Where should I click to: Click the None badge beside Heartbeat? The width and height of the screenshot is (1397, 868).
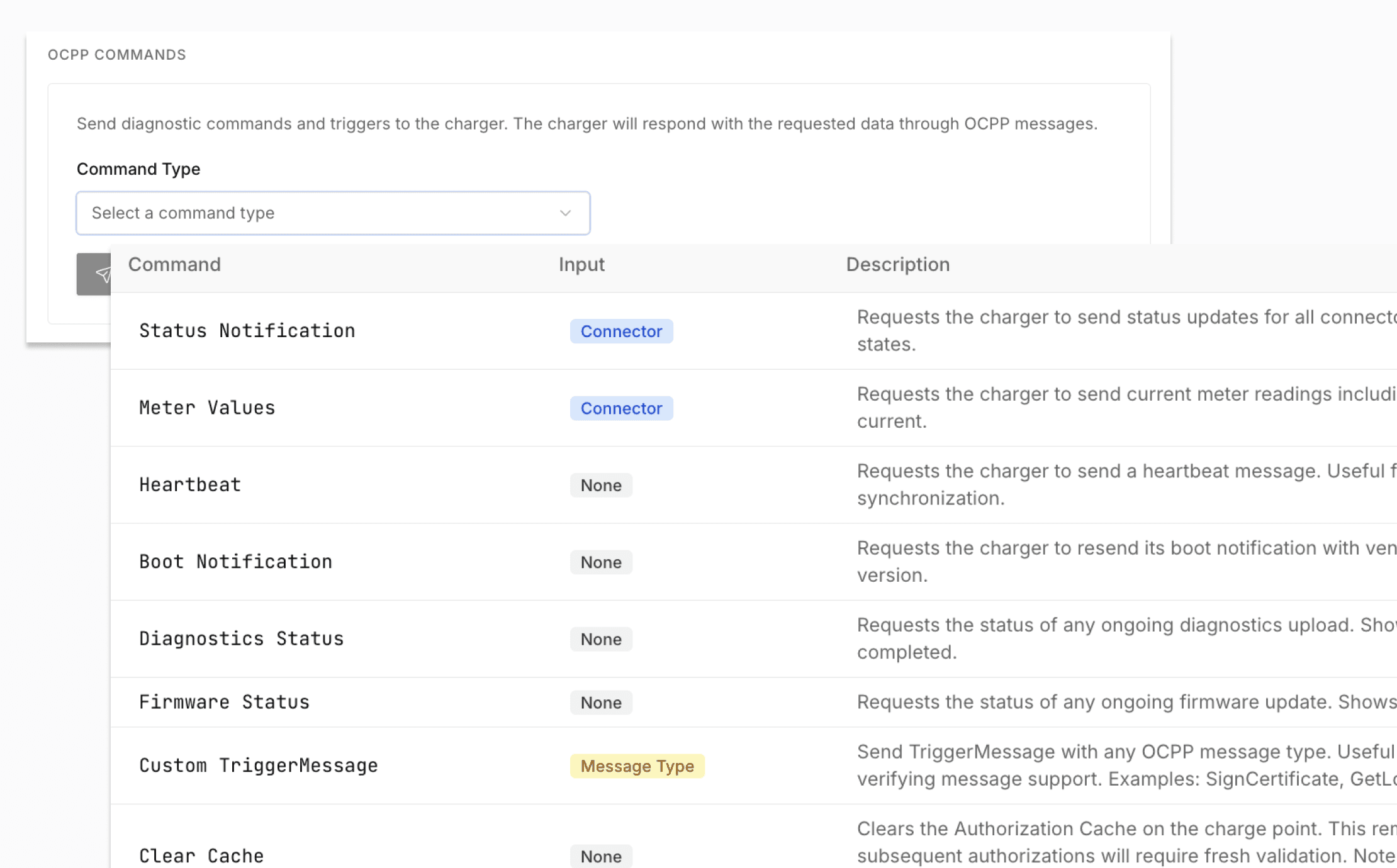(601, 486)
